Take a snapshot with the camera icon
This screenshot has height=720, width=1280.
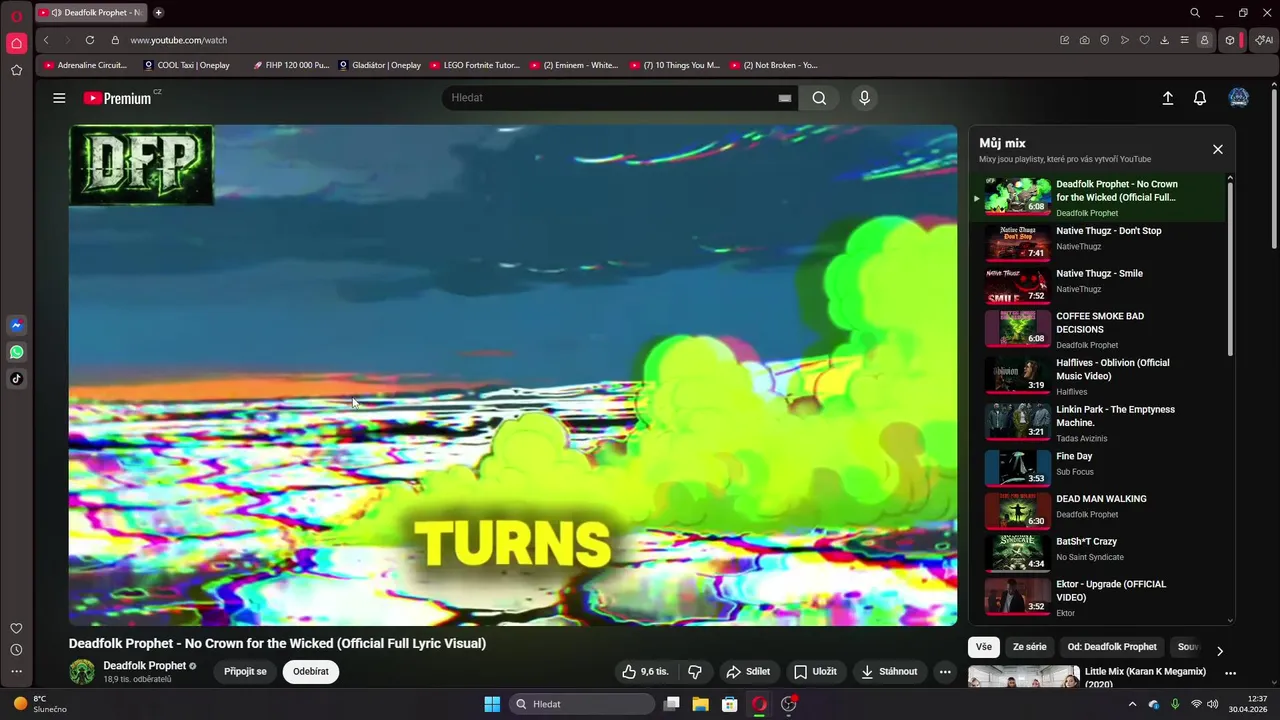(1085, 40)
